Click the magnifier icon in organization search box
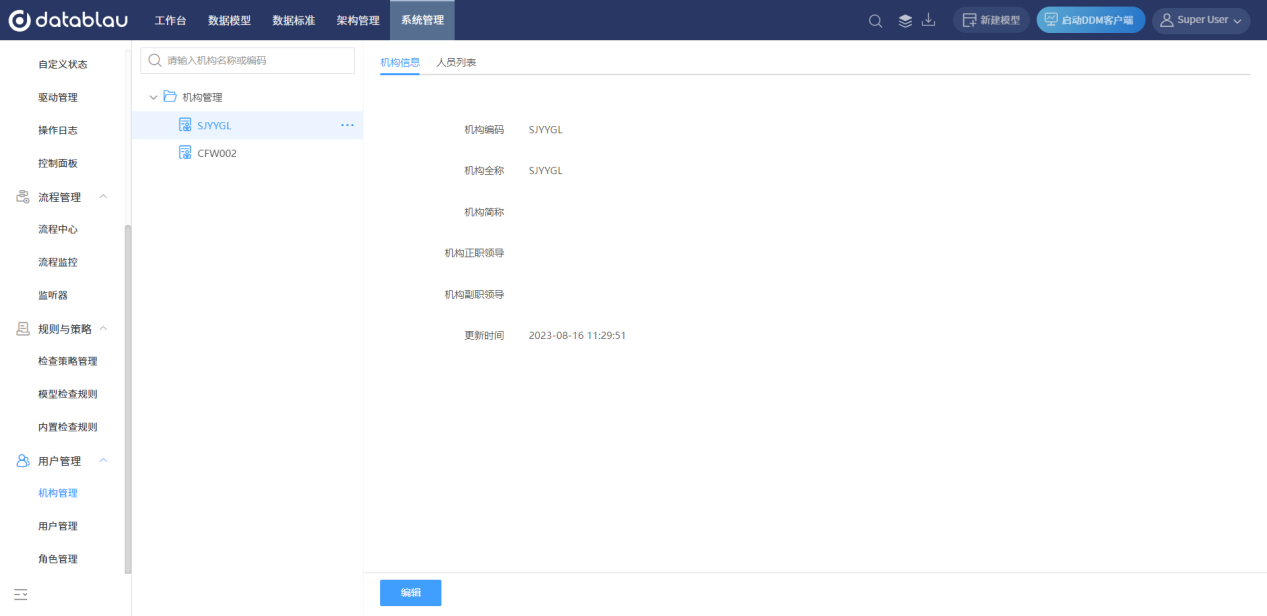Screen dimensions: 1267x616 tap(155, 60)
